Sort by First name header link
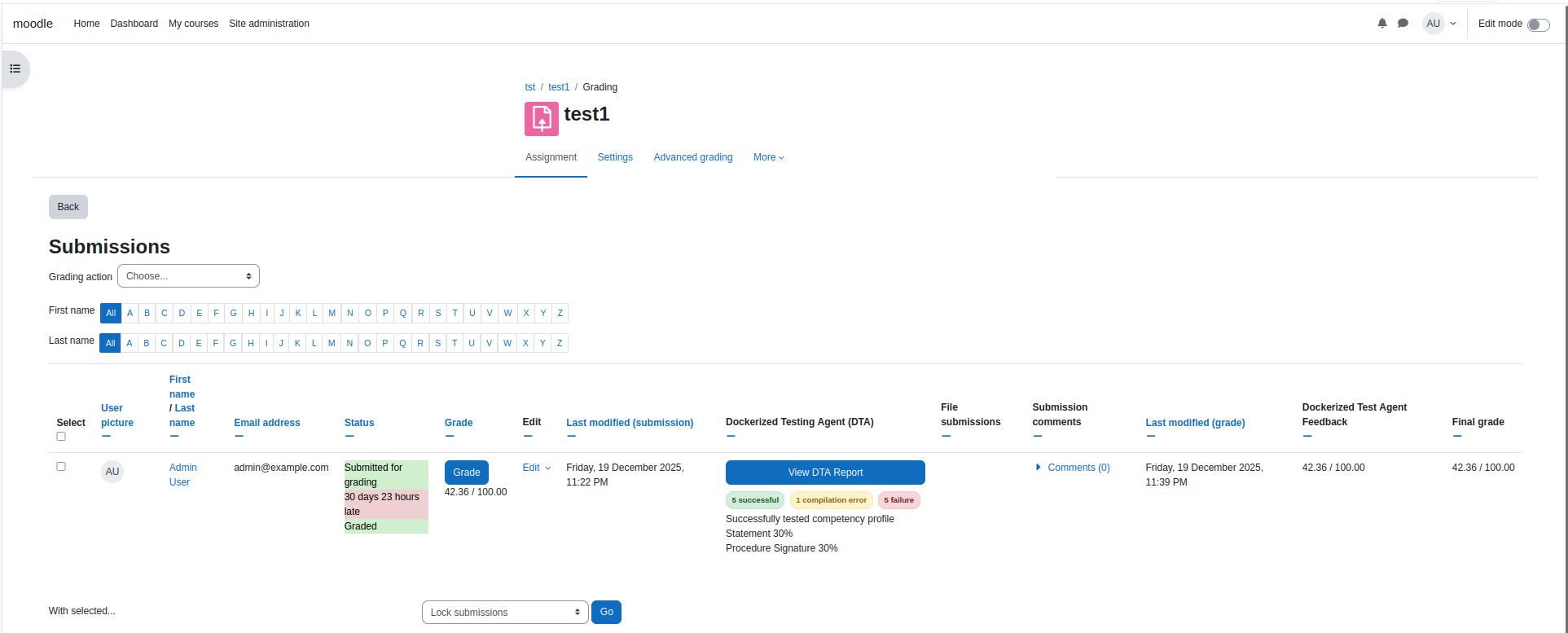 [182, 387]
